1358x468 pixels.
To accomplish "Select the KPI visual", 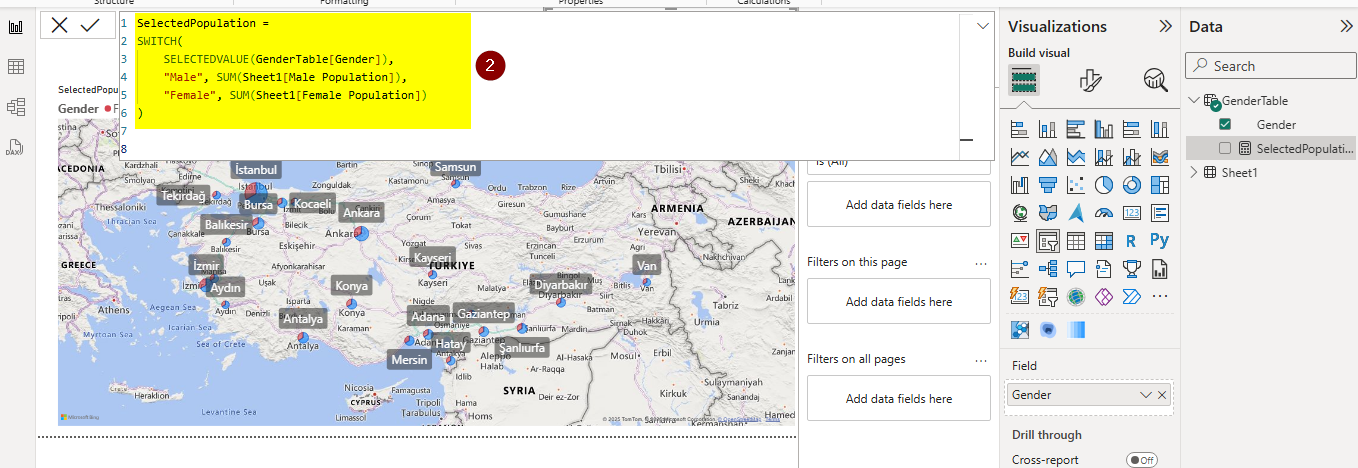I will coord(1020,241).
